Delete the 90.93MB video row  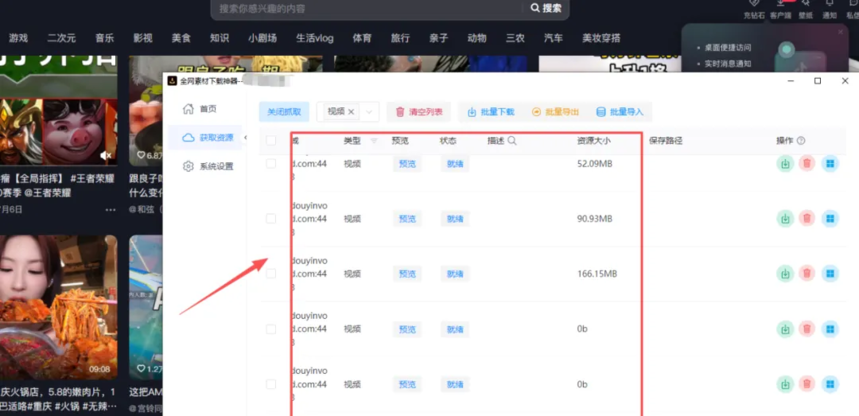[807, 218]
